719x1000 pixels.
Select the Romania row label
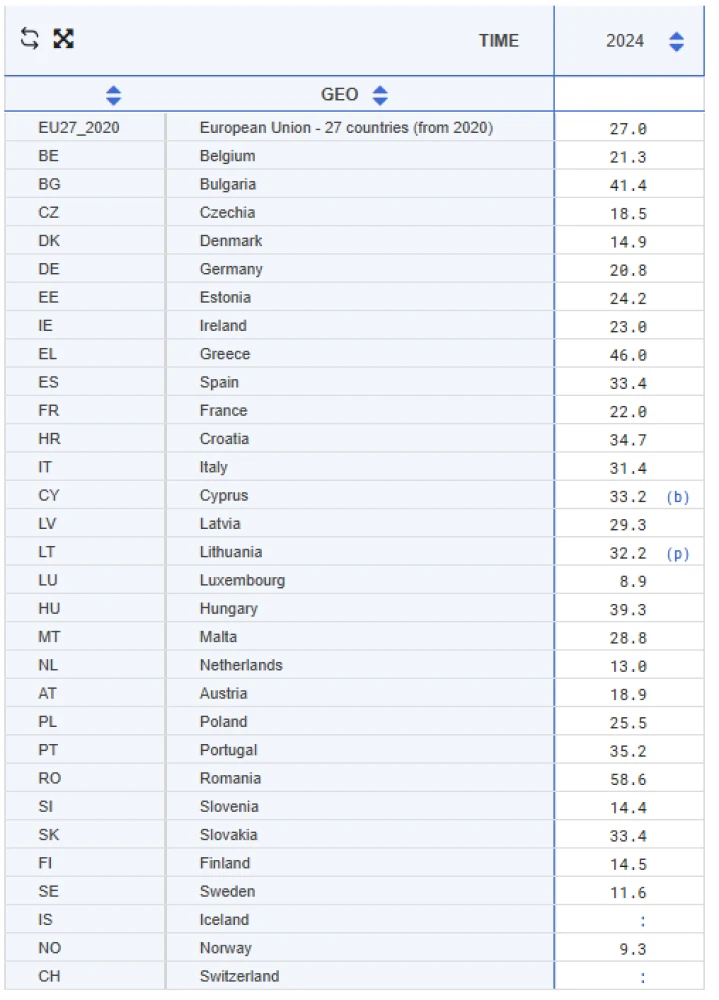[230, 778]
